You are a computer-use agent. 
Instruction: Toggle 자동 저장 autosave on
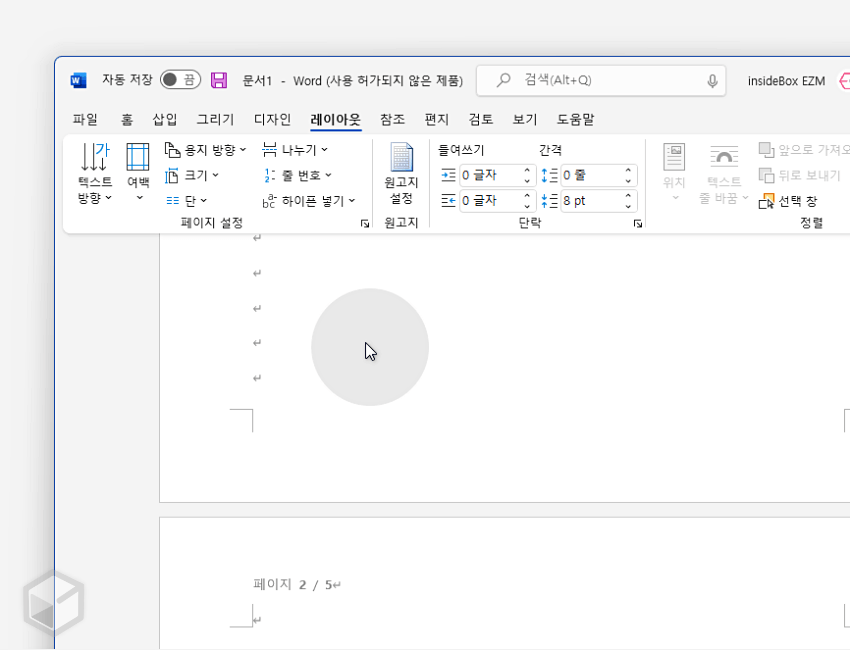(180, 79)
